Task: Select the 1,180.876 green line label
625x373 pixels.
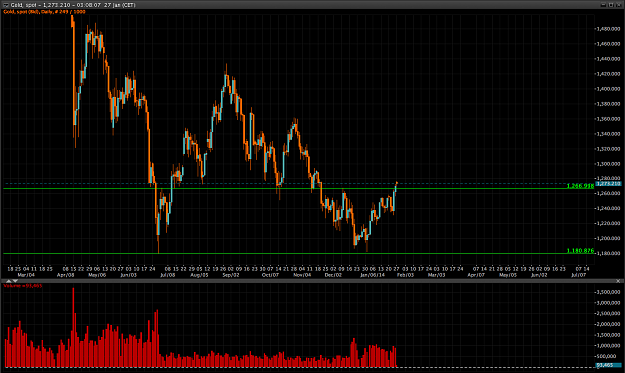Action: pos(580,251)
